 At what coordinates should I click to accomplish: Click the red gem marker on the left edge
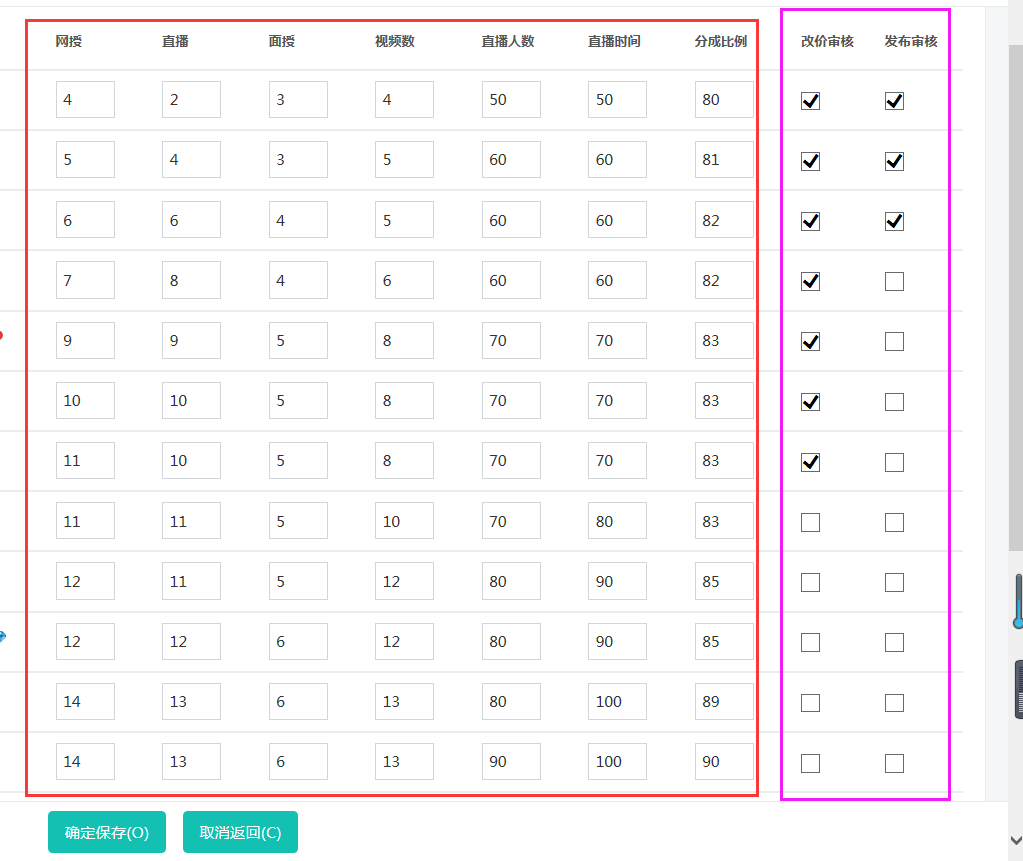[4, 337]
